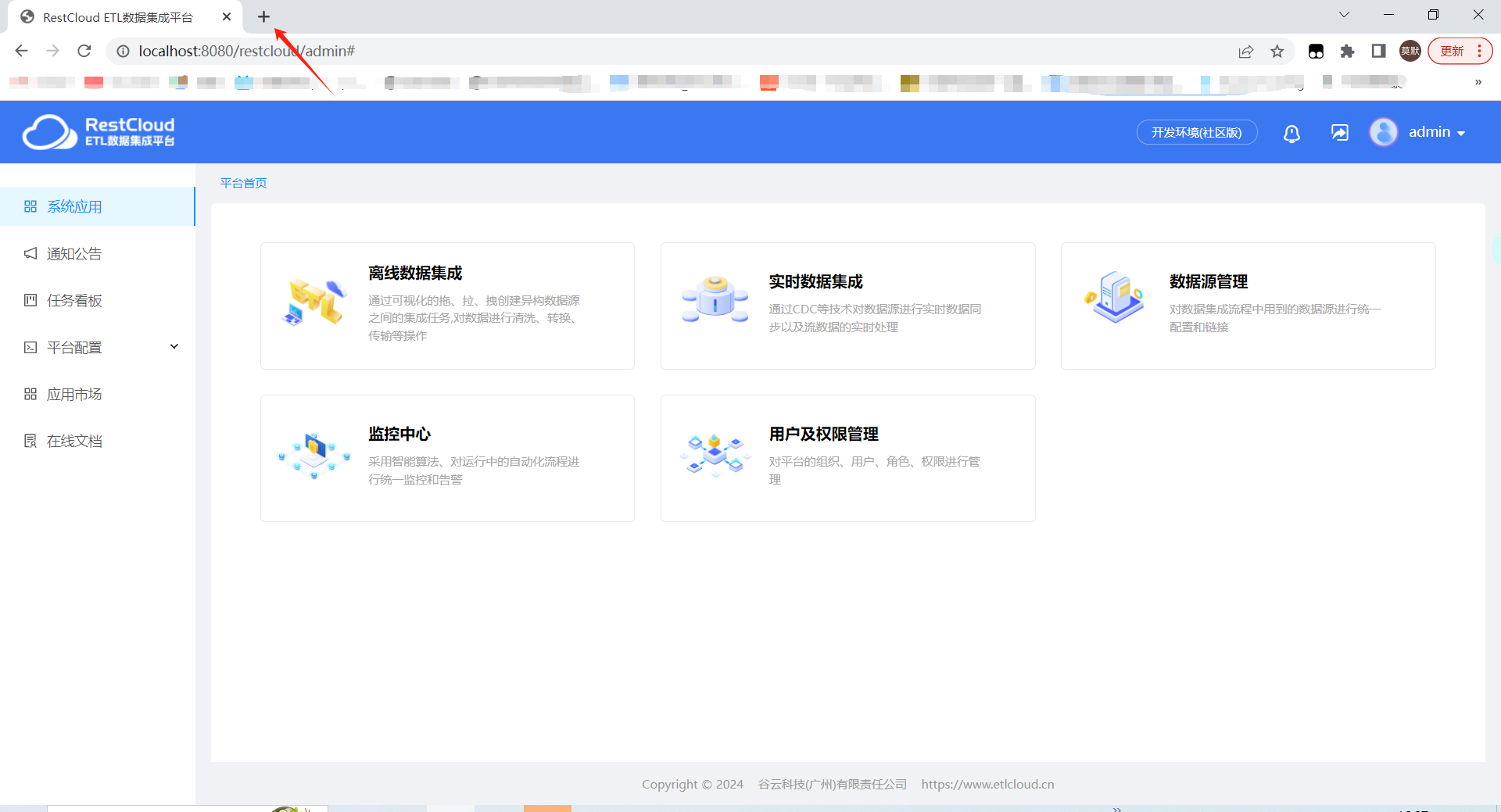Image resolution: width=1501 pixels, height=812 pixels.
Task: Click the exit/share icon beside the bell
Action: click(x=1339, y=133)
